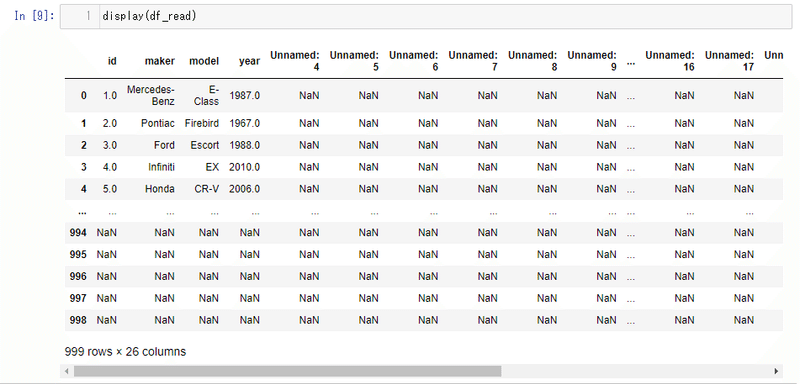Screen dimensions: 800x384
Task: Click the Mercedes-Benz maker cell
Action: click(151, 95)
